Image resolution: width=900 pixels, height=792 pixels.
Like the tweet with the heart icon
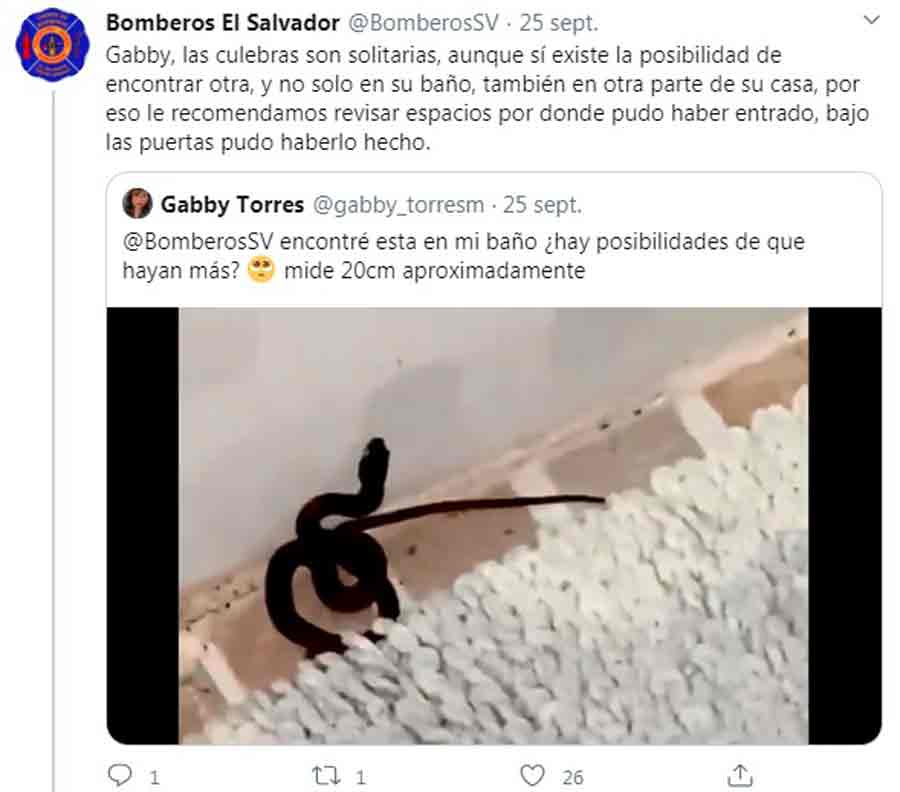tap(532, 775)
